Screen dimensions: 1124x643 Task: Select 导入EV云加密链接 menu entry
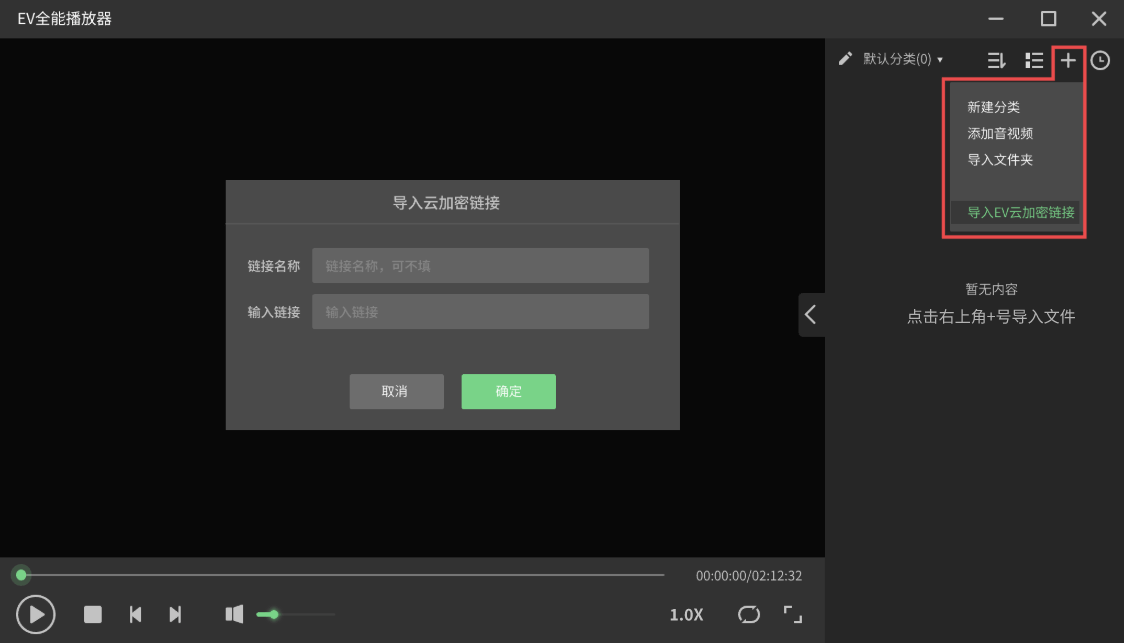(x=1020, y=212)
